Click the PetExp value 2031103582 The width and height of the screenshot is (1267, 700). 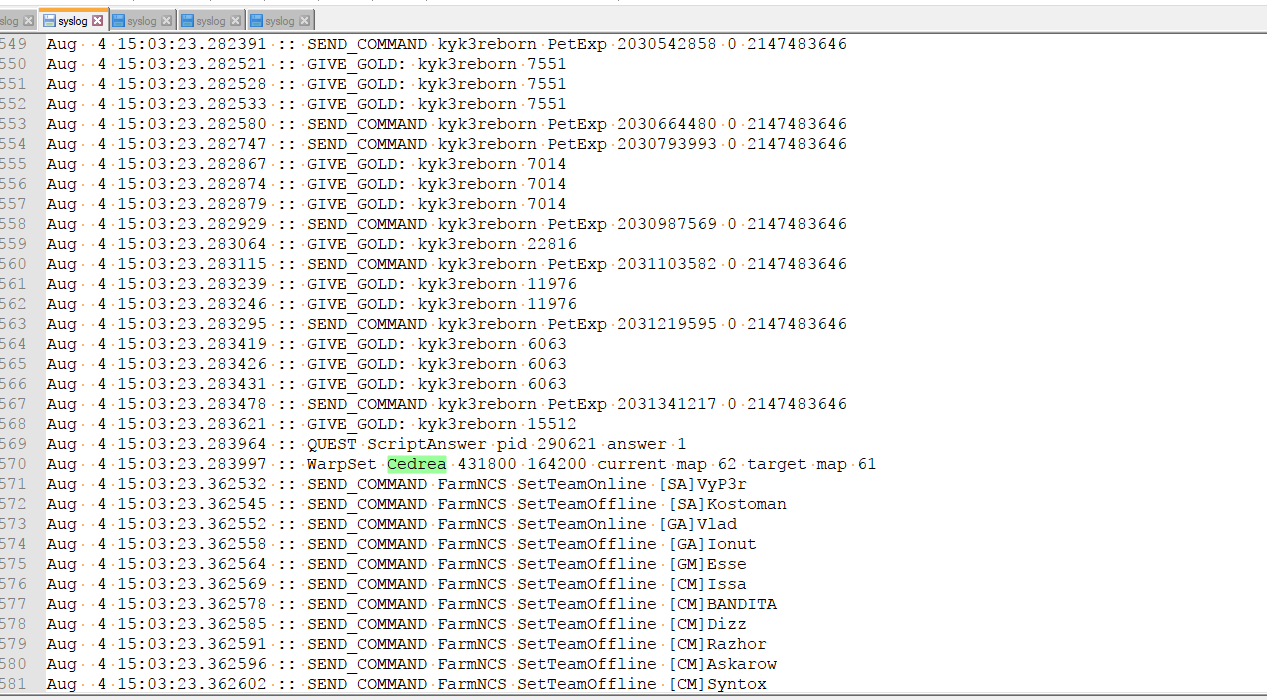point(667,264)
